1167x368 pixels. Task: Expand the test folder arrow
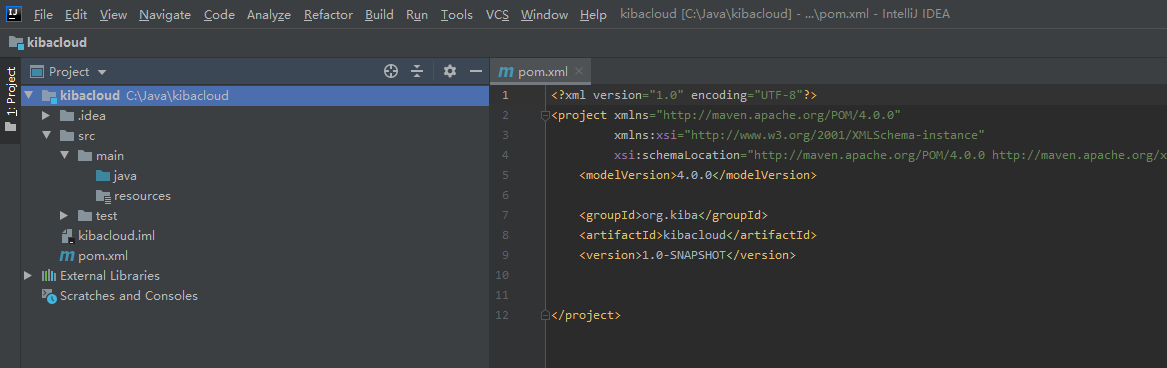(64, 216)
